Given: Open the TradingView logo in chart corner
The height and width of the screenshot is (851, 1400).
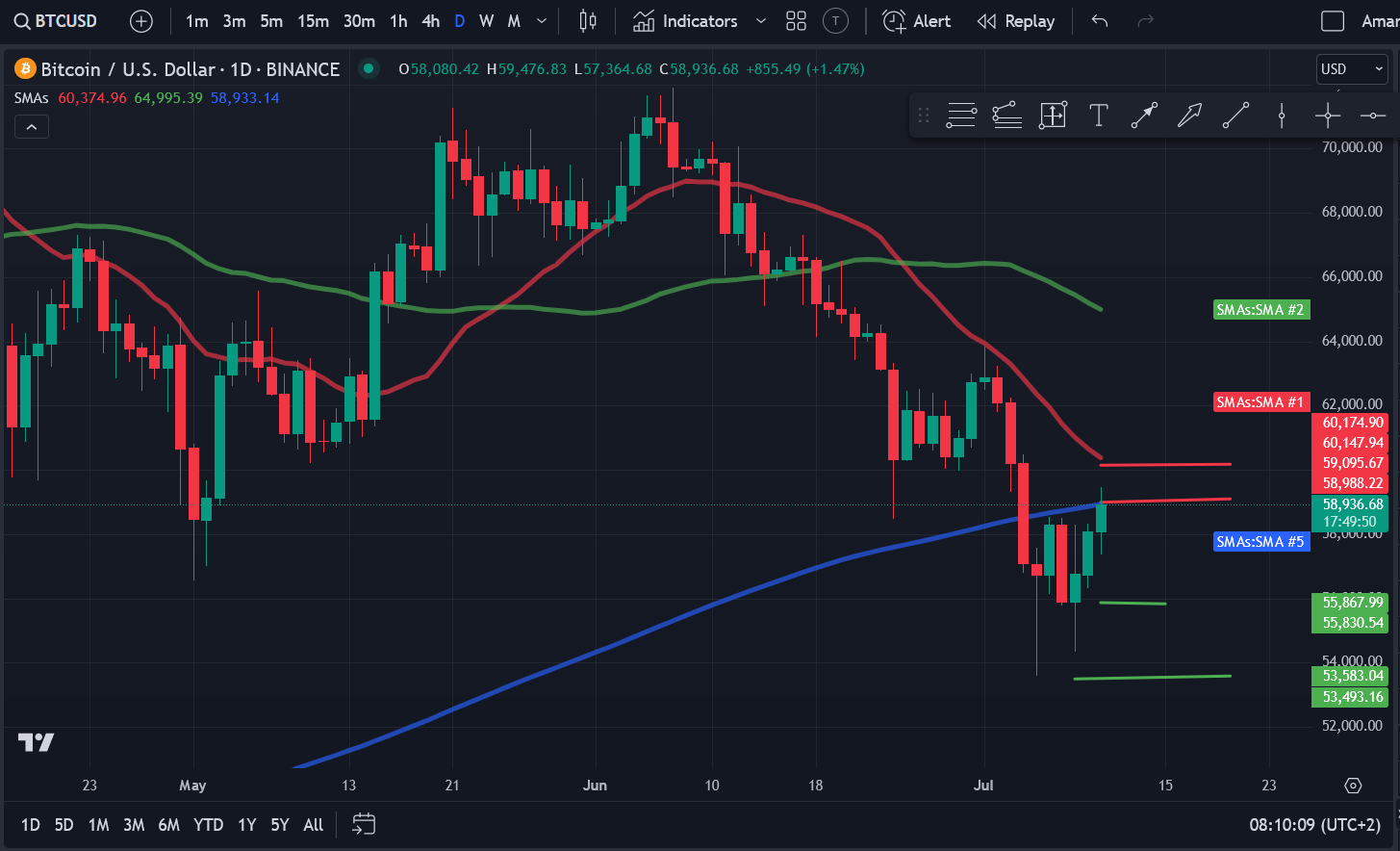Looking at the screenshot, I should [36, 742].
